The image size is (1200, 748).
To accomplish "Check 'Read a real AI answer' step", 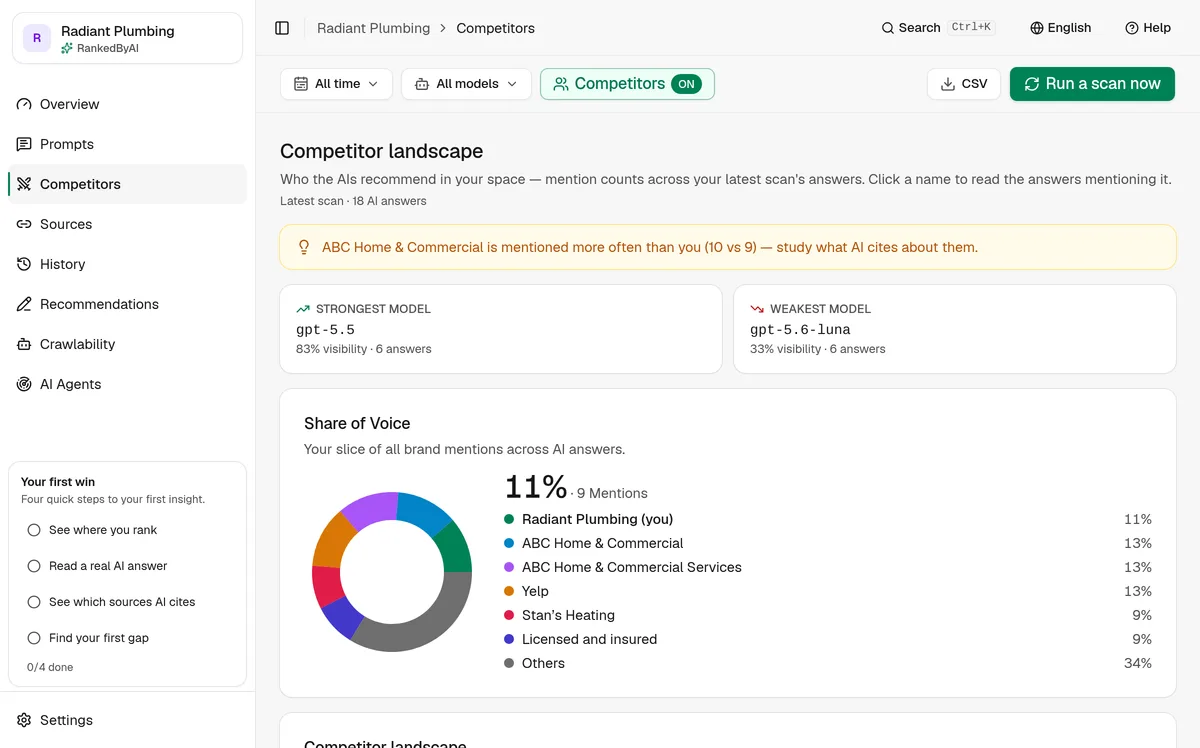I will tap(35, 566).
